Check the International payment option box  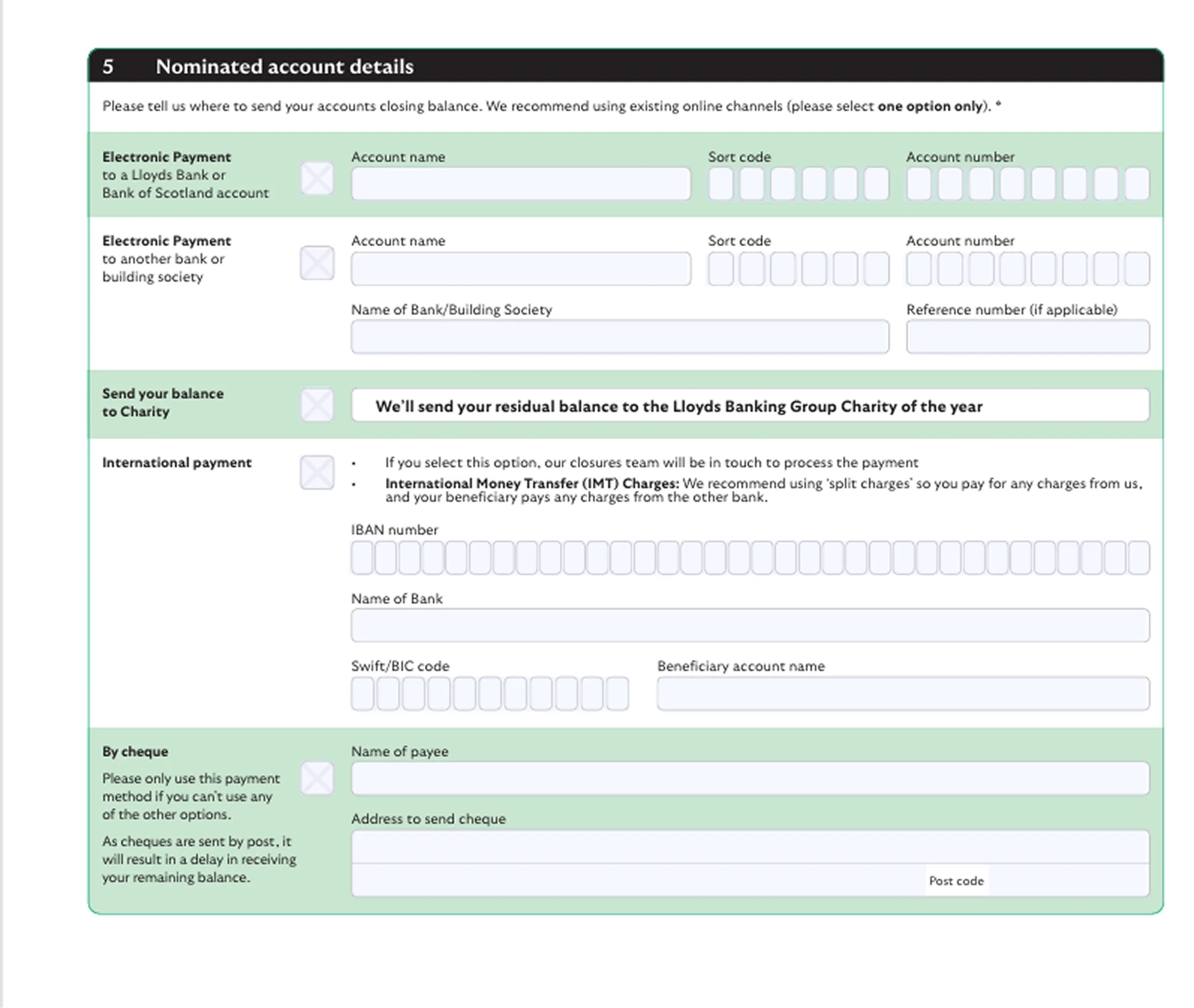tap(317, 472)
